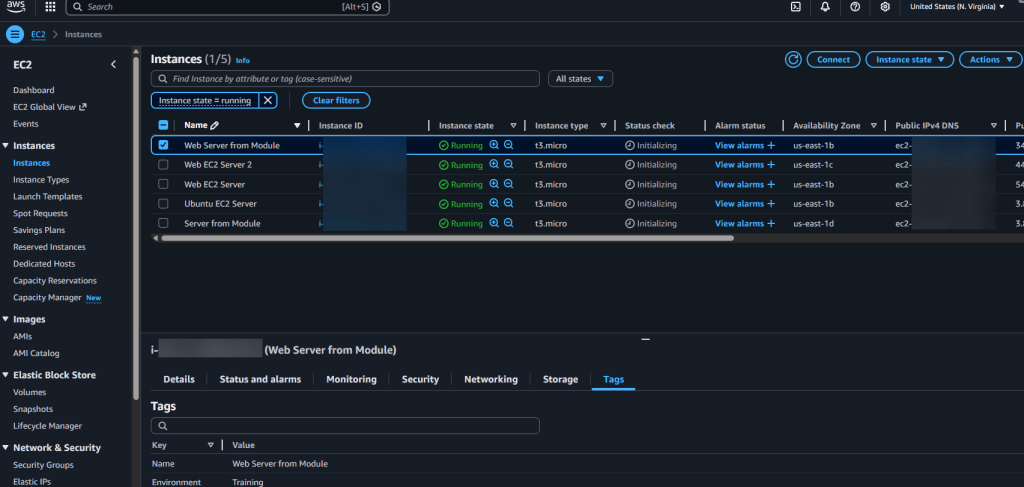The height and width of the screenshot is (487, 1024).
Task: Remove the running state filter with X
Action: coord(268,100)
